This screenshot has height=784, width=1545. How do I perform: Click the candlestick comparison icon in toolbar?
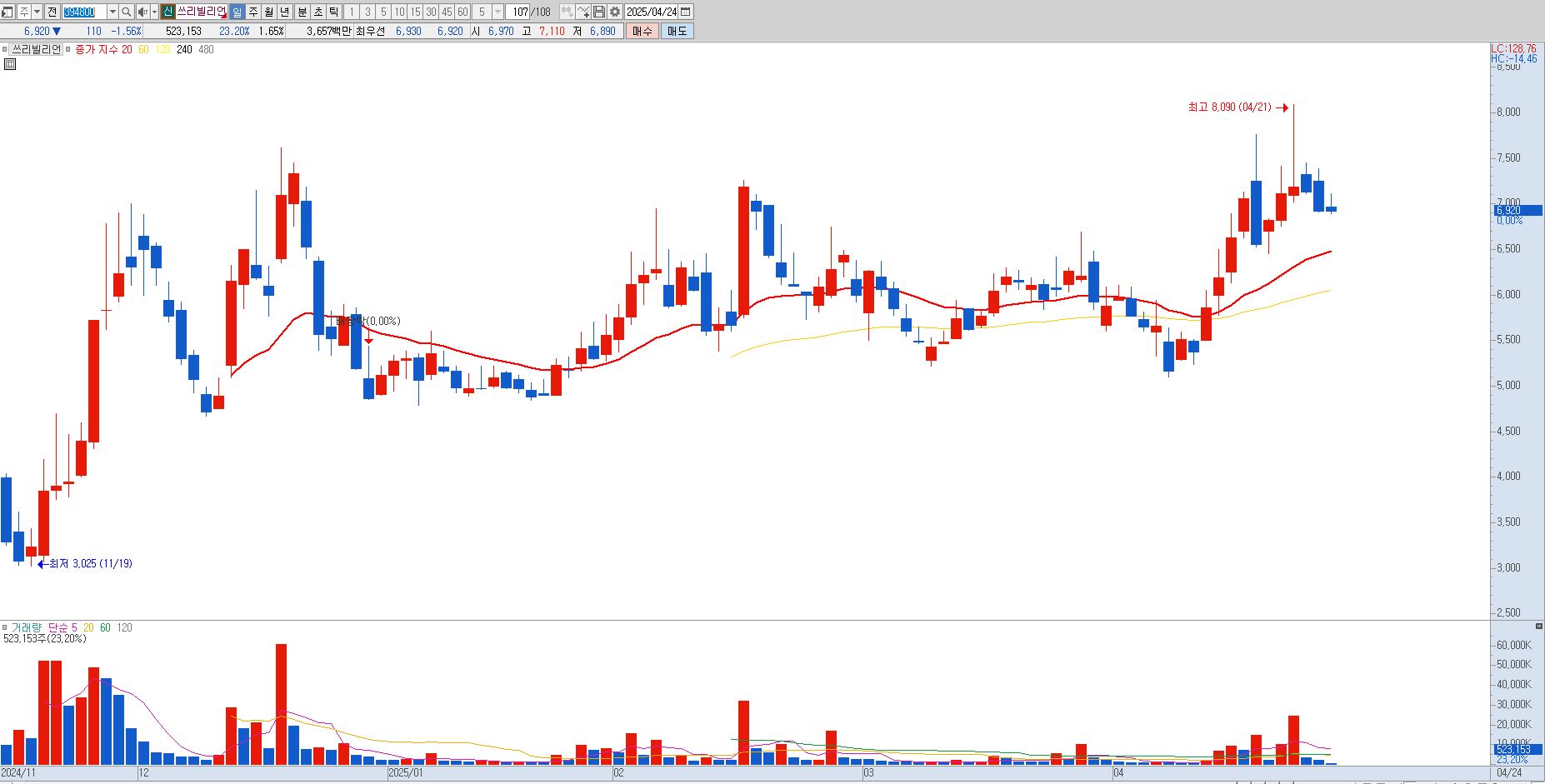point(567,12)
